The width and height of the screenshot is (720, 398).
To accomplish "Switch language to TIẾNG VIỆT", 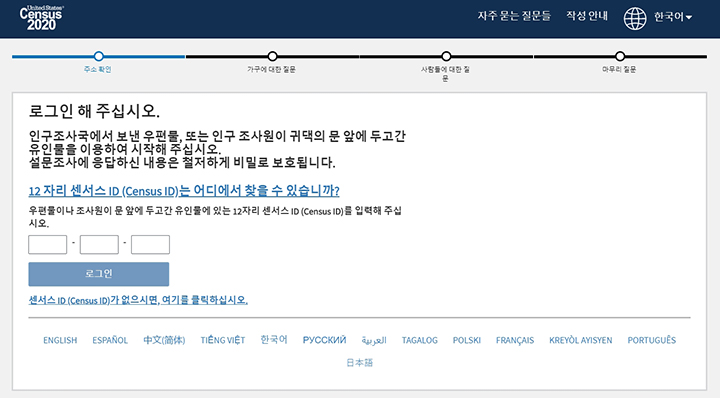I will click(223, 340).
